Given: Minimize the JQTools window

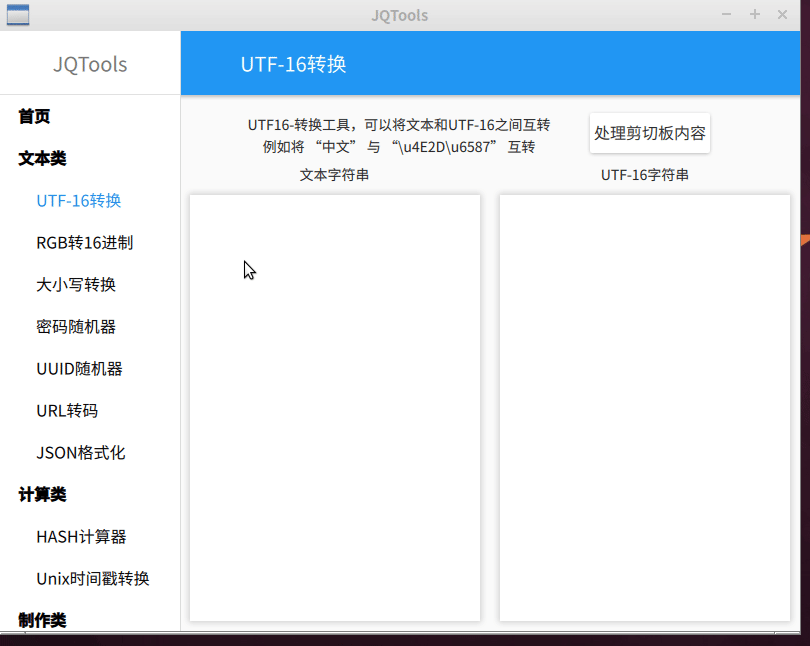Looking at the screenshot, I should [x=726, y=14].
